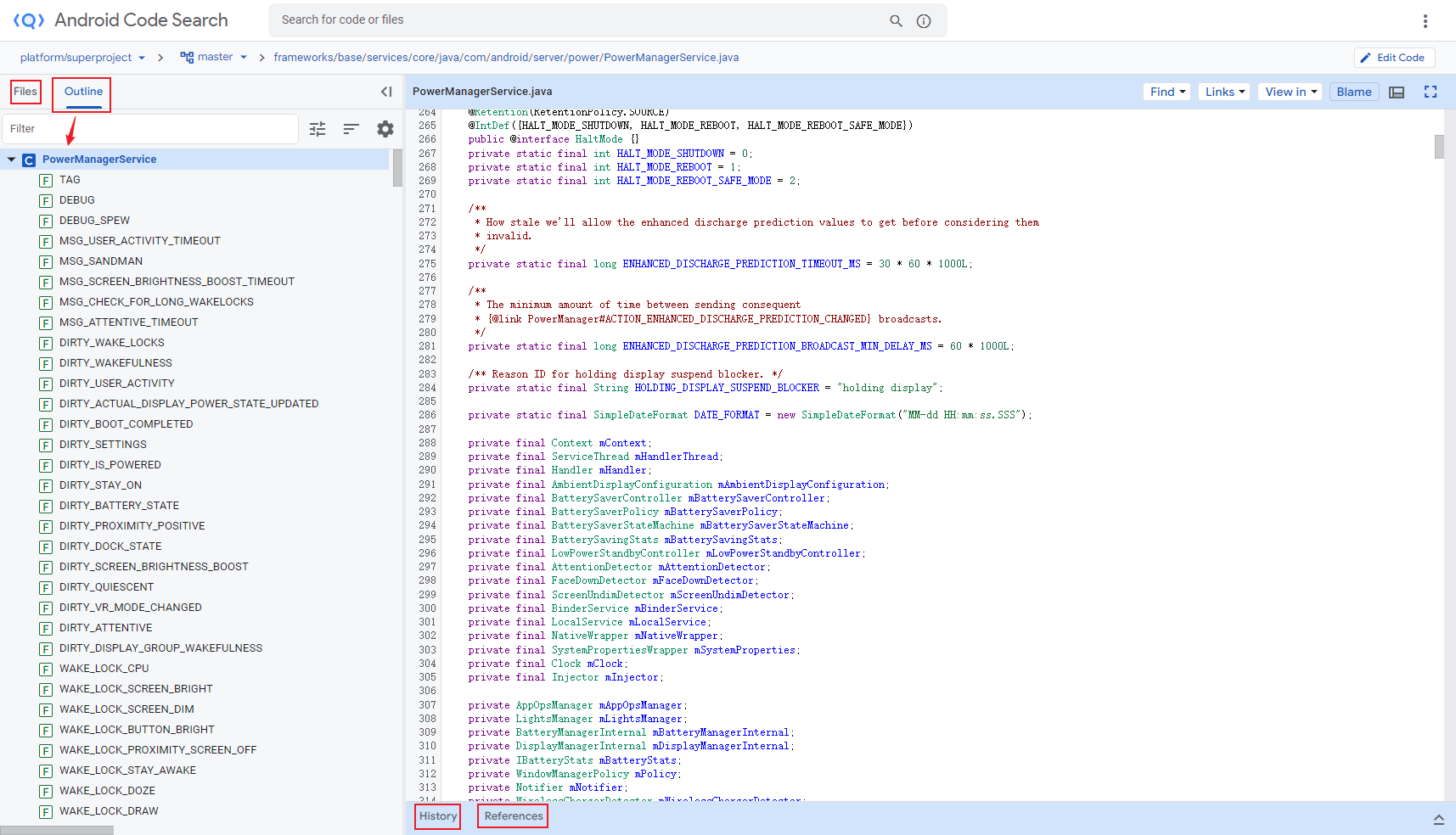Click the Android Code Search title

(x=141, y=20)
